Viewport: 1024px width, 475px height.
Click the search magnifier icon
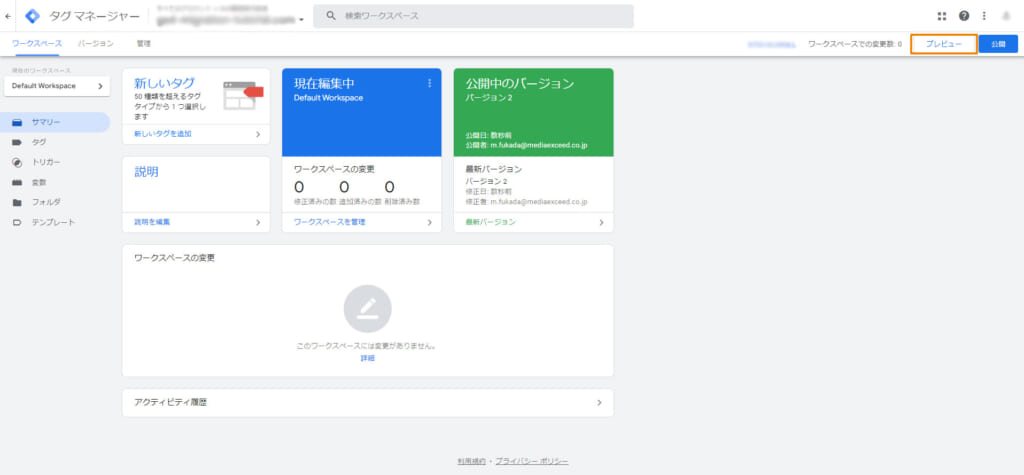click(331, 16)
